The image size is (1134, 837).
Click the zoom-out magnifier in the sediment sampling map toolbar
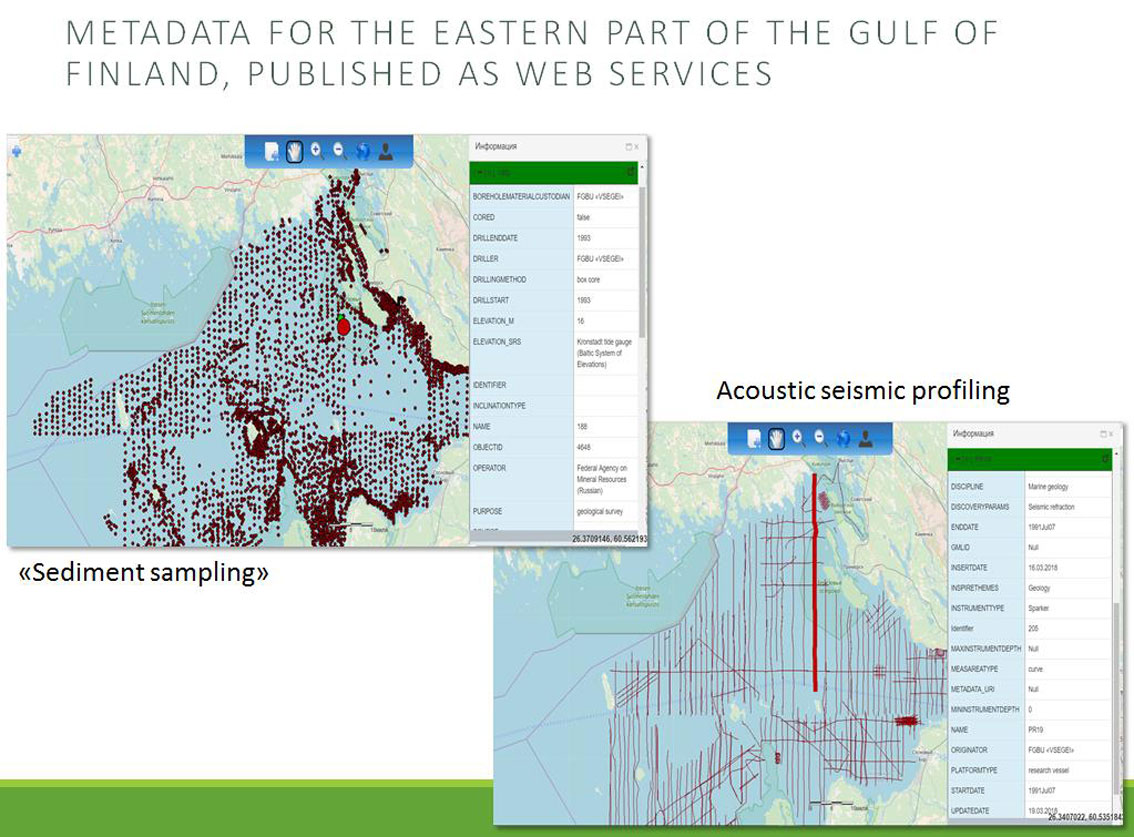[340, 151]
